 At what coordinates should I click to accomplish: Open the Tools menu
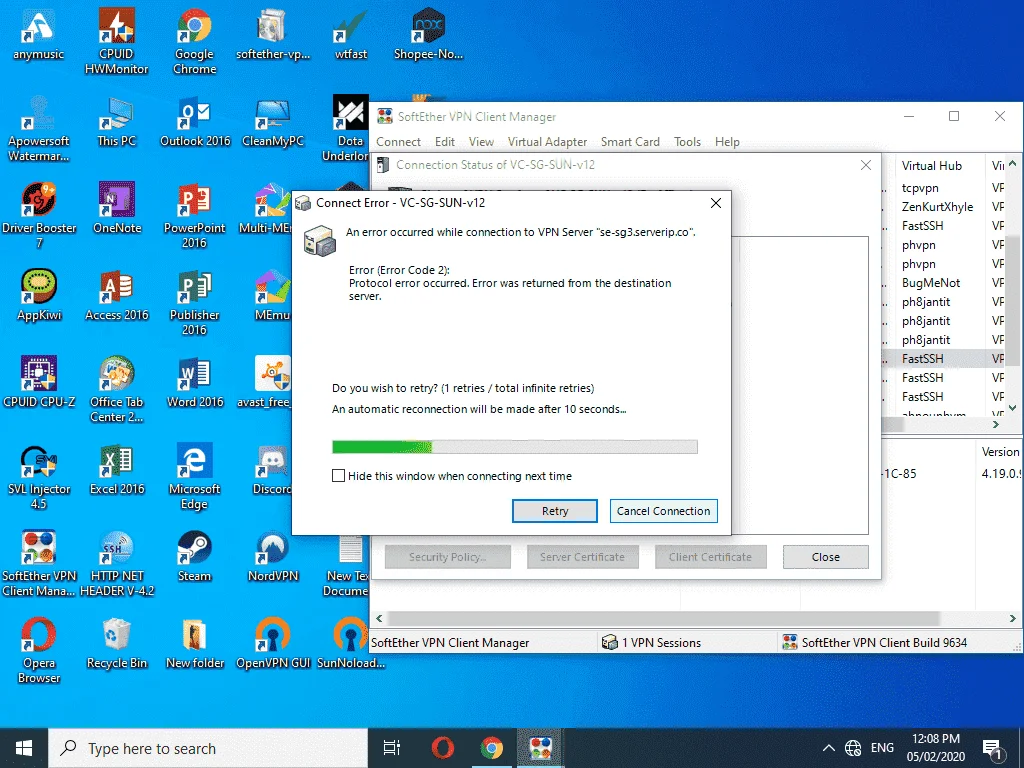(x=687, y=142)
